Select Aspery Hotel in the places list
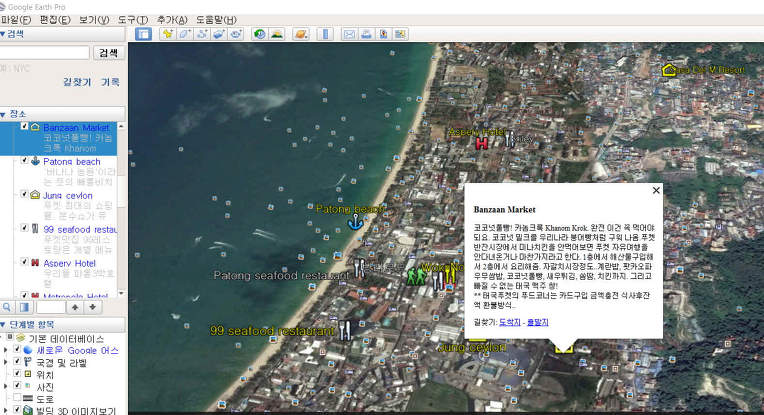 click(x=69, y=263)
